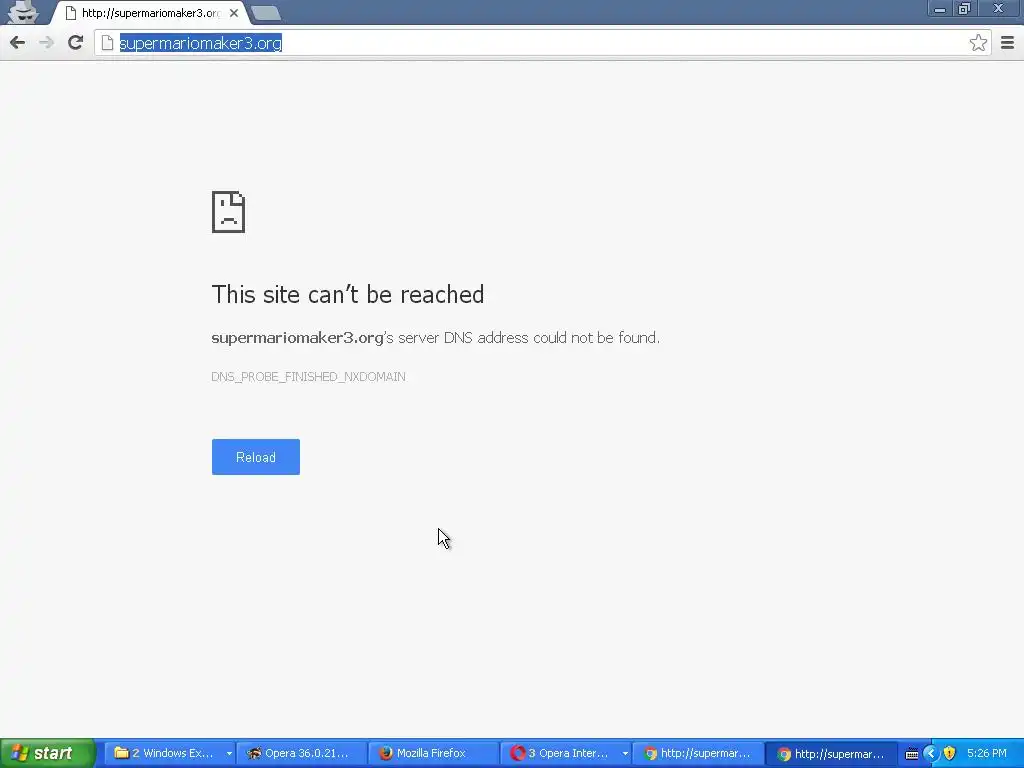Open the Windows Start menu
This screenshot has width=1024, height=768.
coord(48,753)
